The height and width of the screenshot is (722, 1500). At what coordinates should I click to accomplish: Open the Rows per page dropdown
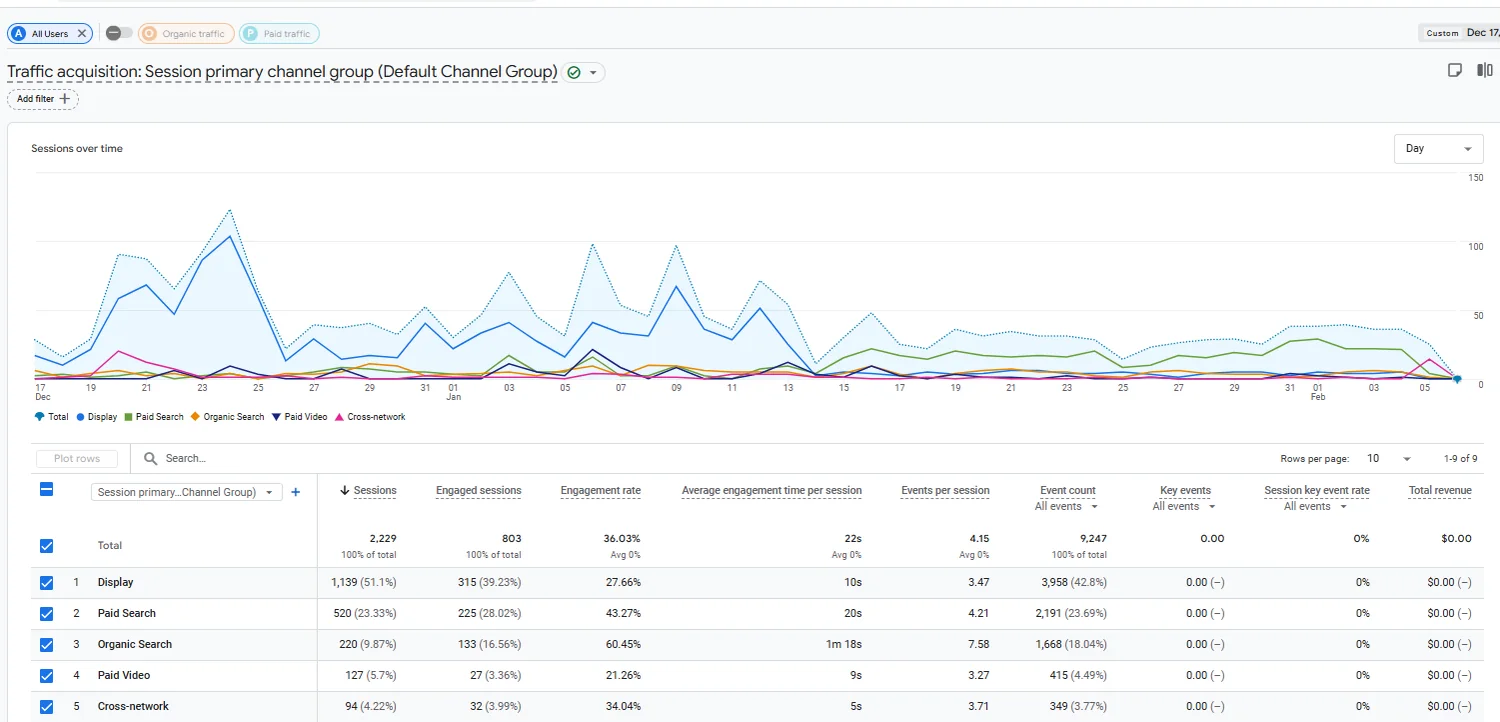click(x=1389, y=459)
